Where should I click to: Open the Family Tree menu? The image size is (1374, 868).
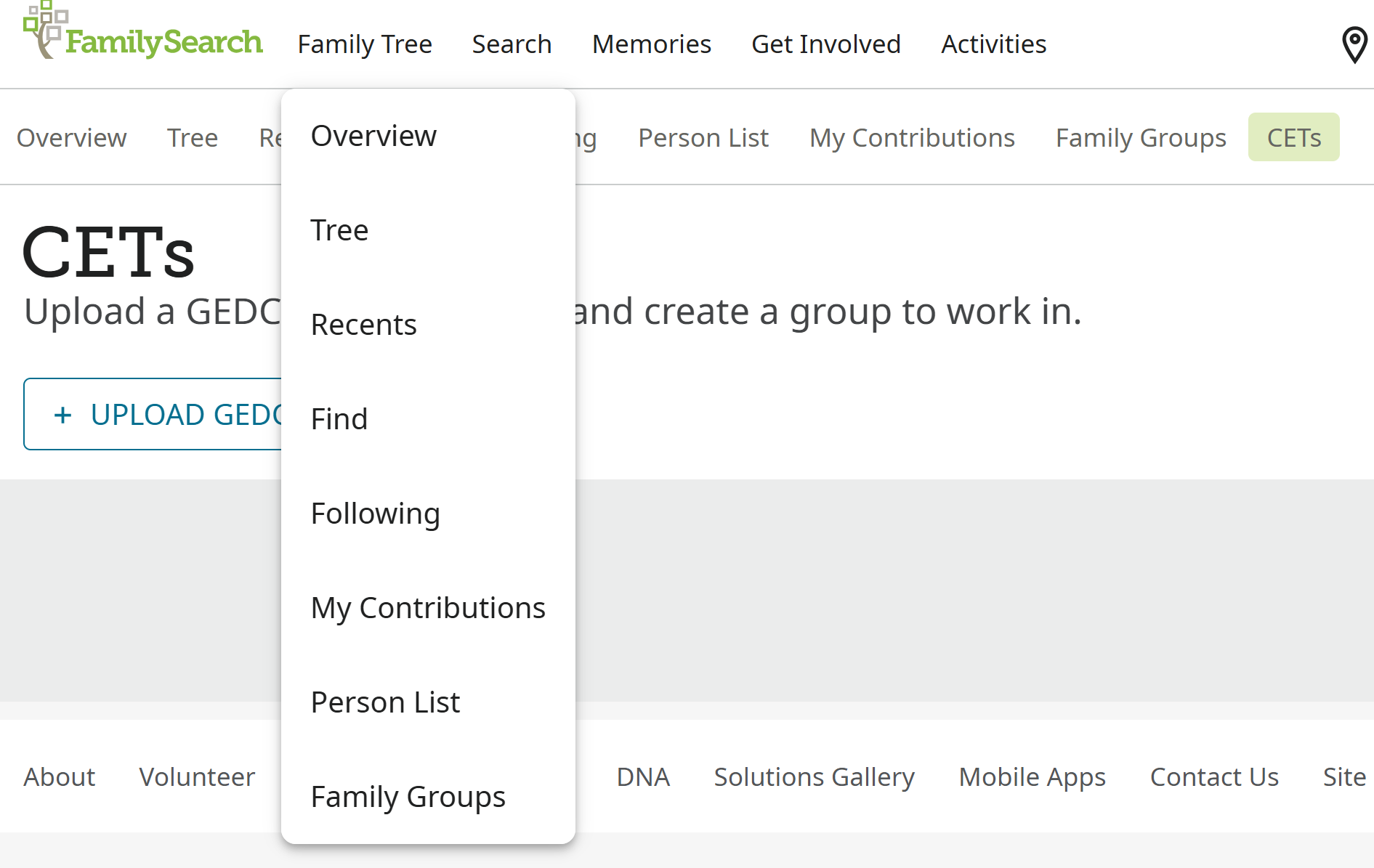point(365,44)
